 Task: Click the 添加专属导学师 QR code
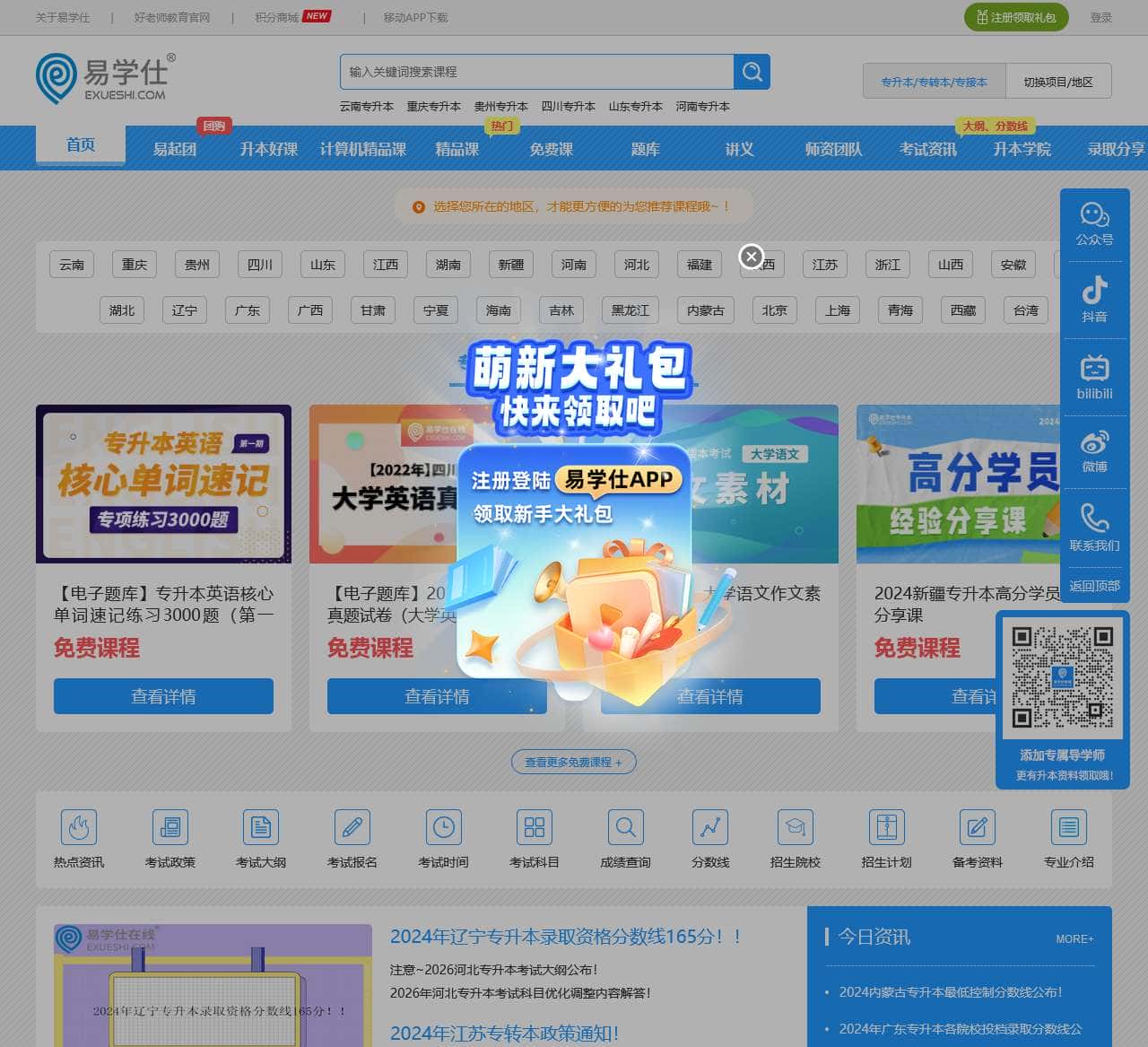click(x=1062, y=677)
